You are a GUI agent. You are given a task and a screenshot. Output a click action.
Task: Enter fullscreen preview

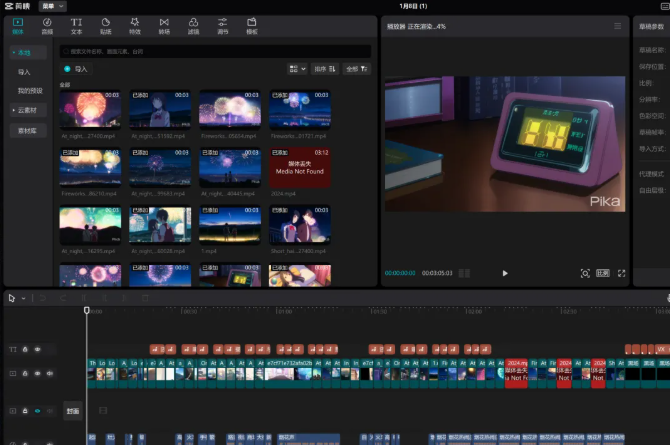pyautogui.click(x=621, y=273)
